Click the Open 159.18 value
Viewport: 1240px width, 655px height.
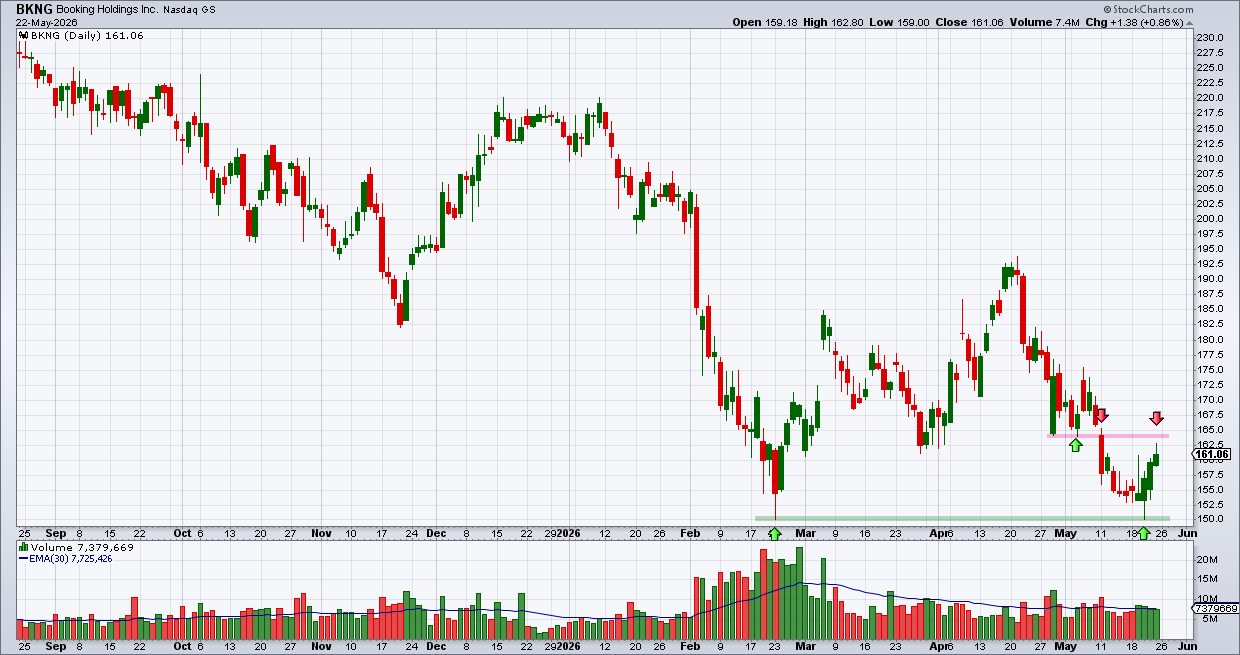click(x=766, y=21)
